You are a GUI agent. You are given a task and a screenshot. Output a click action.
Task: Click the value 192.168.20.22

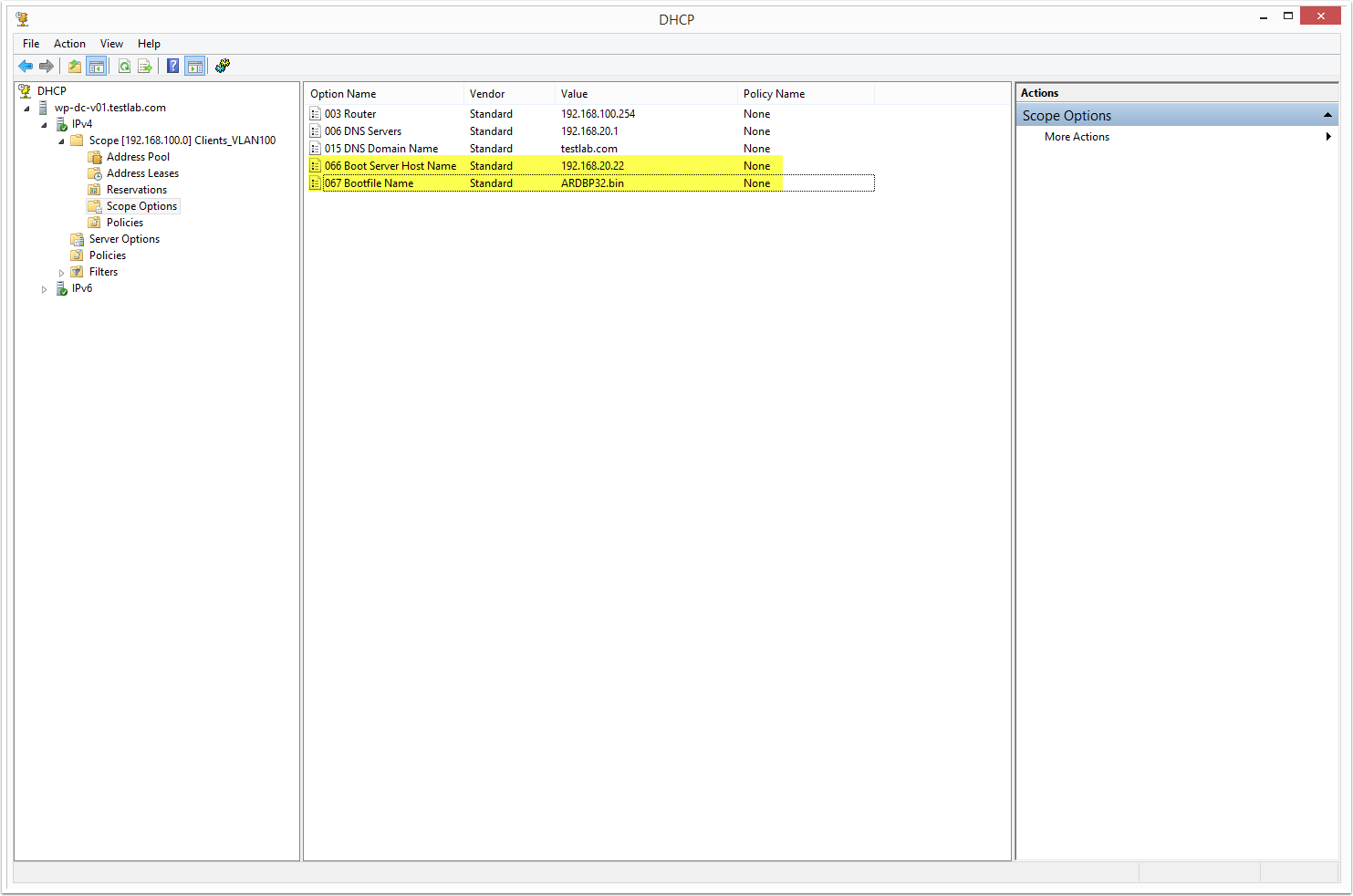[x=592, y=166]
